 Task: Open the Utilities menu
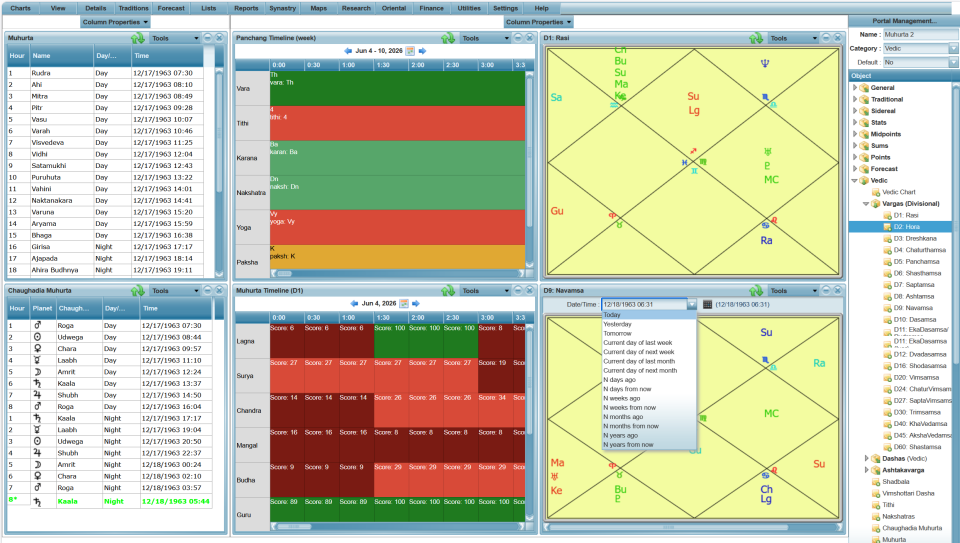coord(469,8)
